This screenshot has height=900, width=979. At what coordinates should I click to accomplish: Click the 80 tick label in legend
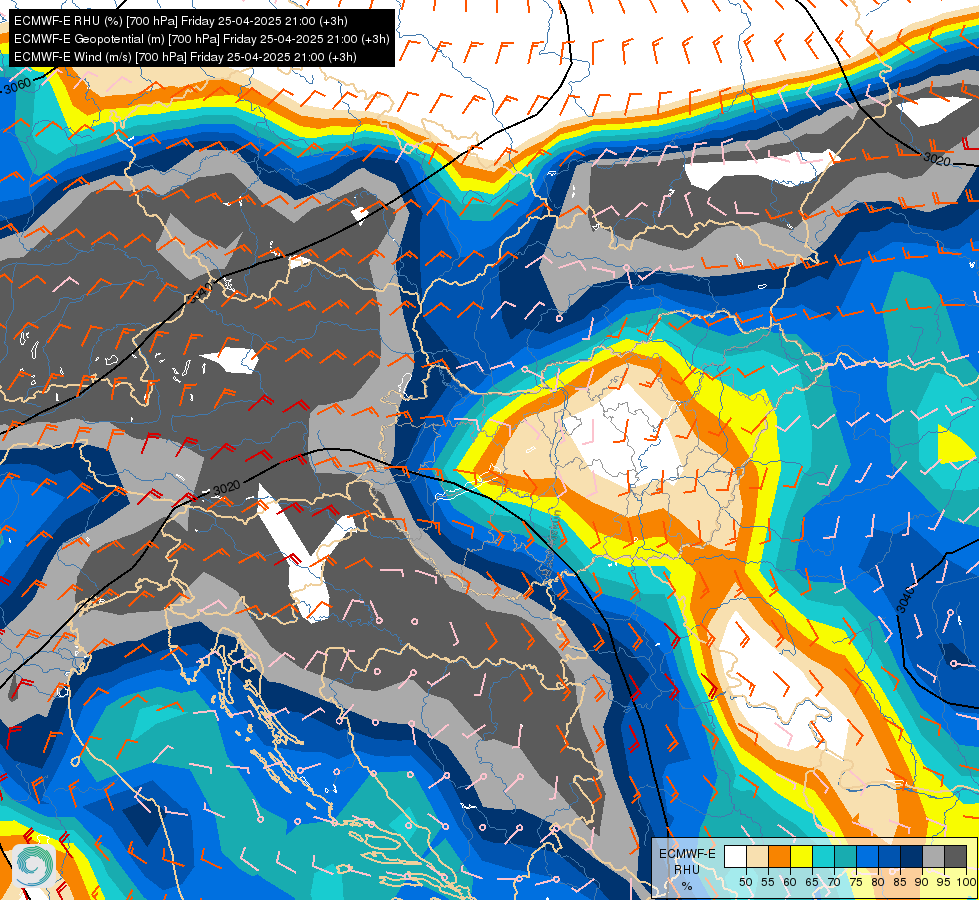click(878, 882)
